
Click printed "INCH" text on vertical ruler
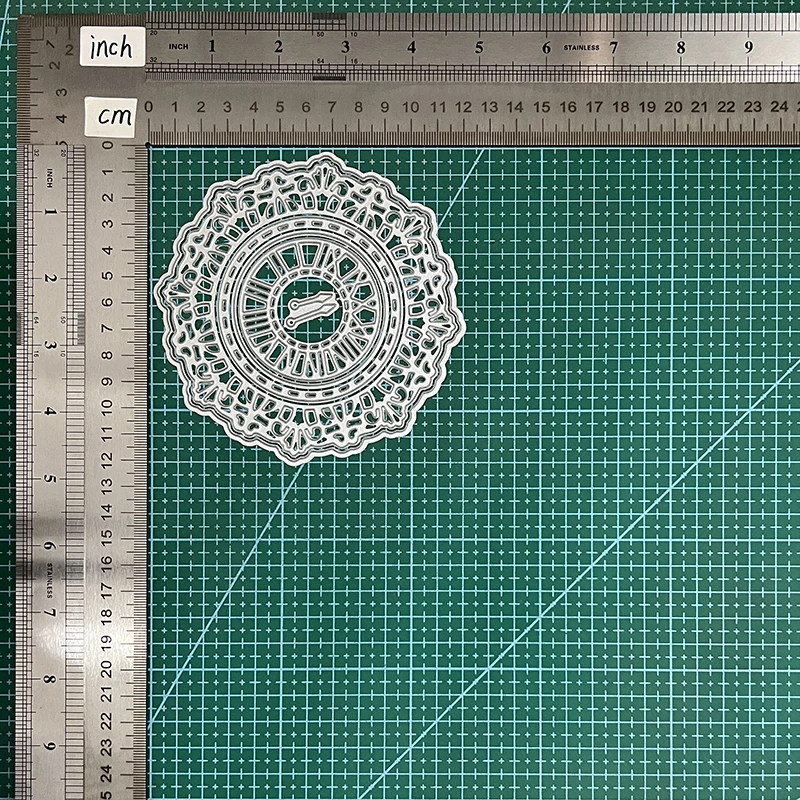coord(49,178)
